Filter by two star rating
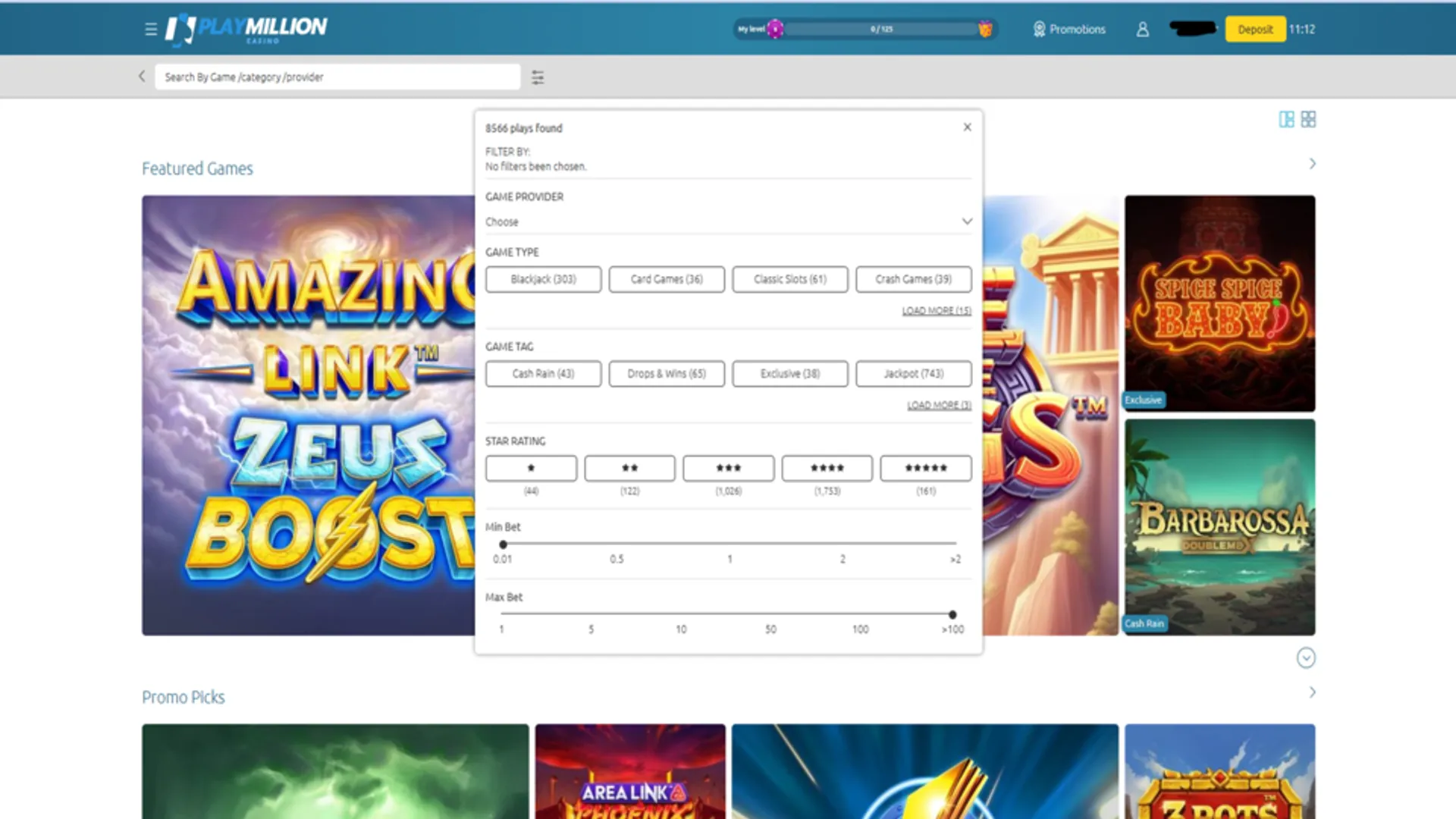Screen dimensions: 1456x819 tap(629, 468)
